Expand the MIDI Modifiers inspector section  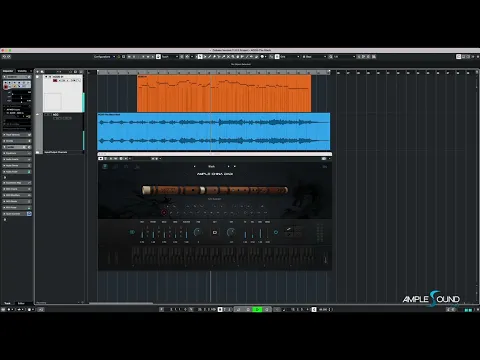[x=17, y=195]
